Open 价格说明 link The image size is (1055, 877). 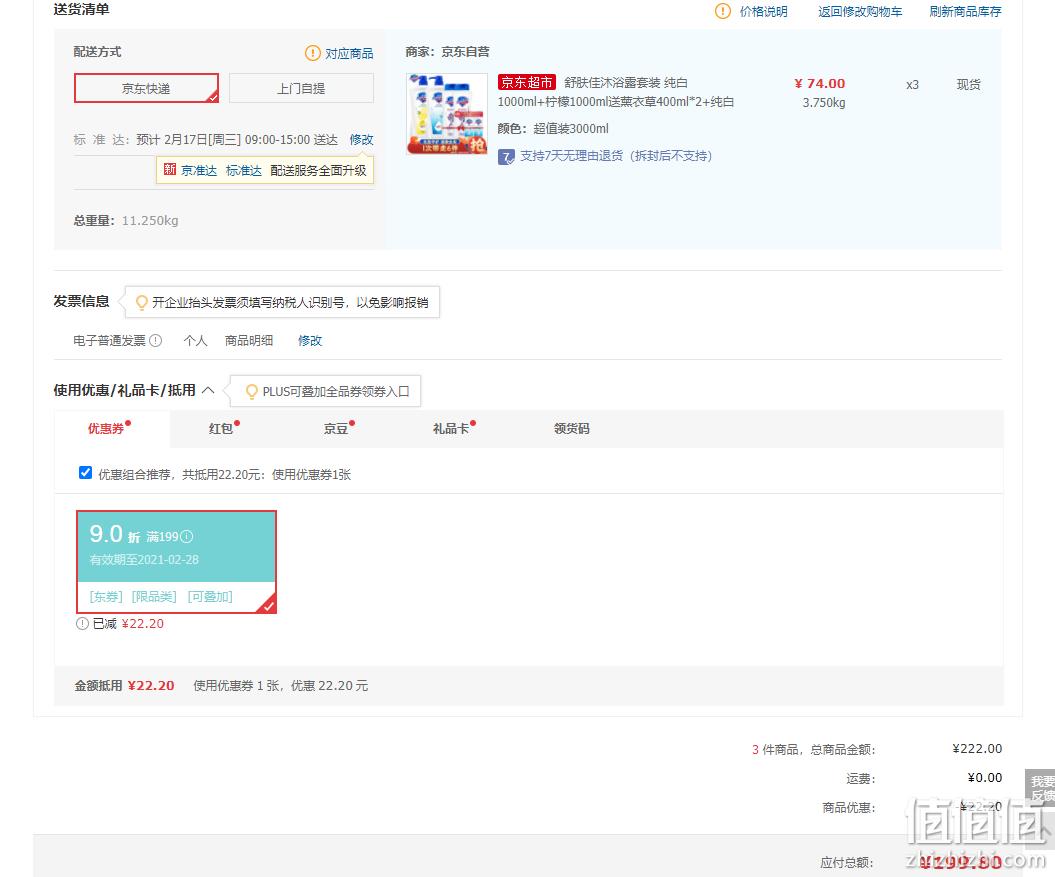tap(764, 11)
